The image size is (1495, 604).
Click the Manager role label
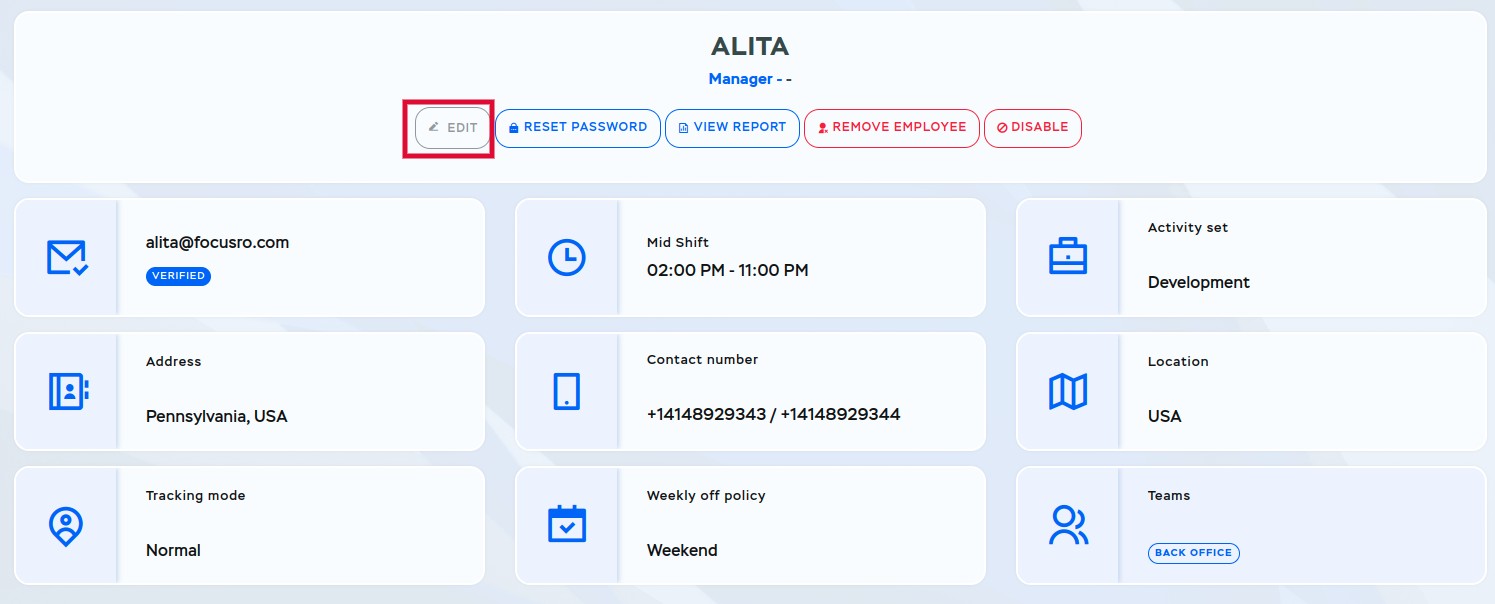click(740, 79)
